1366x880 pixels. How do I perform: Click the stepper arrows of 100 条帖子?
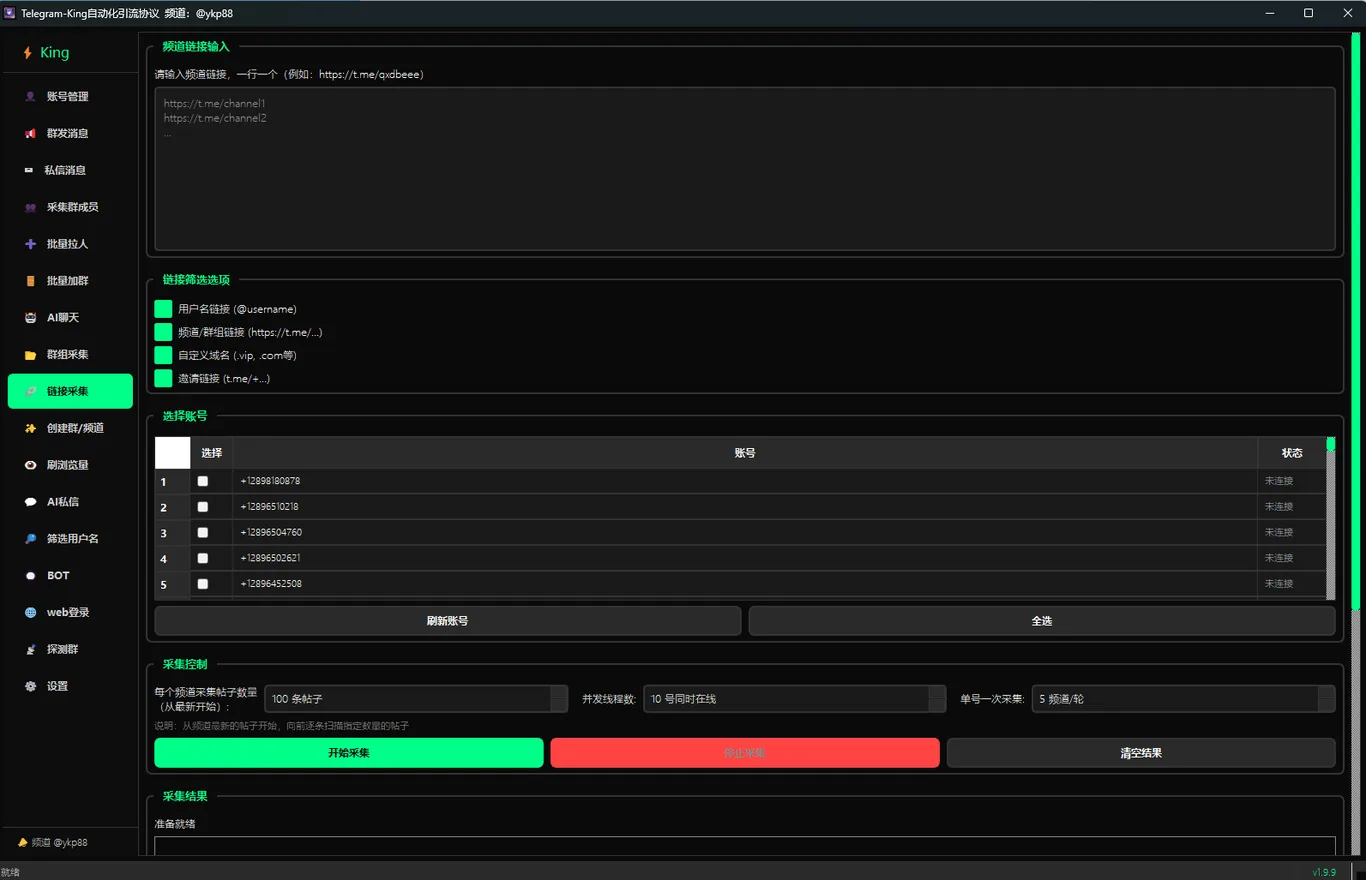coord(559,699)
